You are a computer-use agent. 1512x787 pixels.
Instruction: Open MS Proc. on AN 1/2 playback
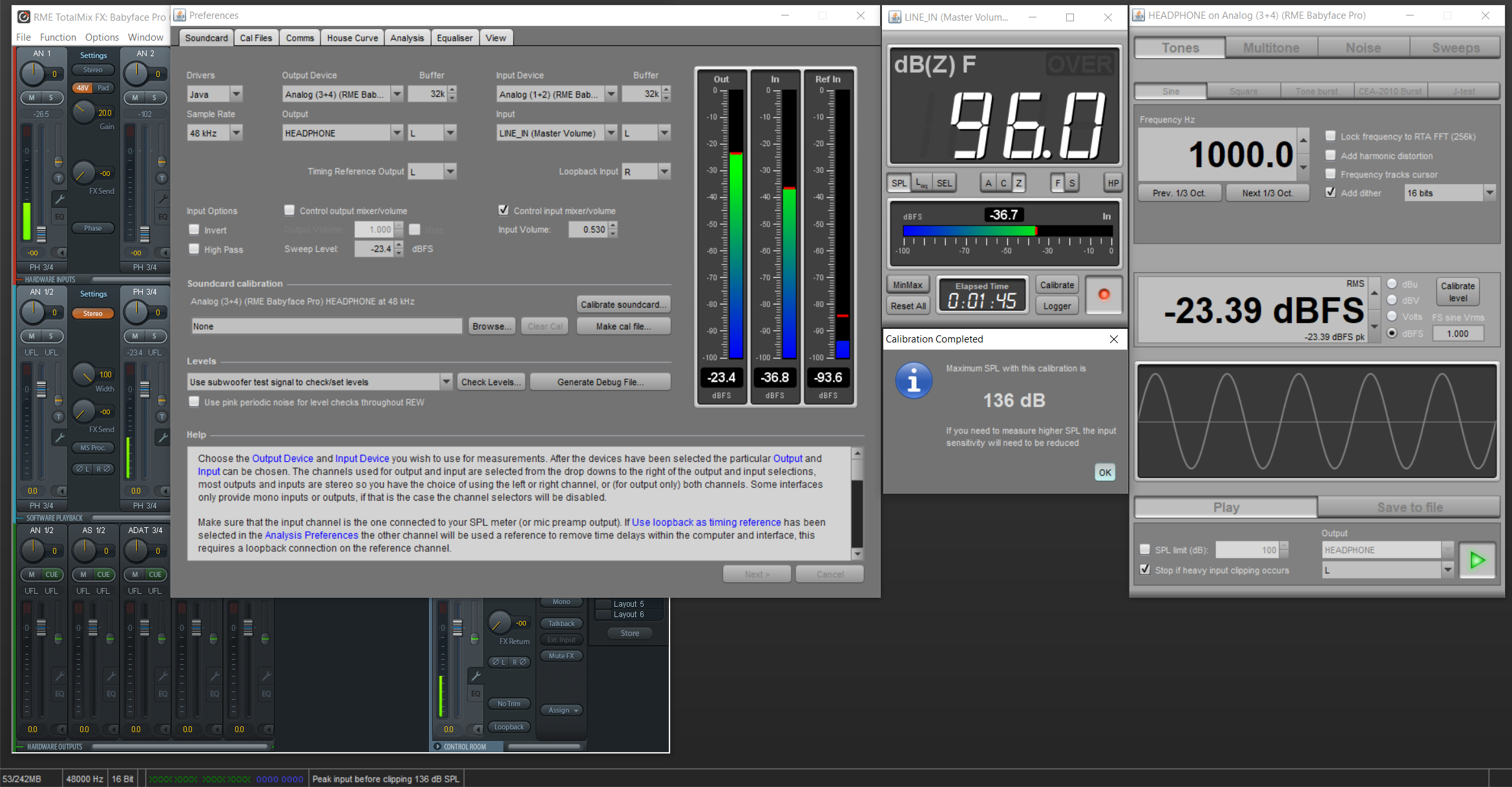[x=92, y=448]
